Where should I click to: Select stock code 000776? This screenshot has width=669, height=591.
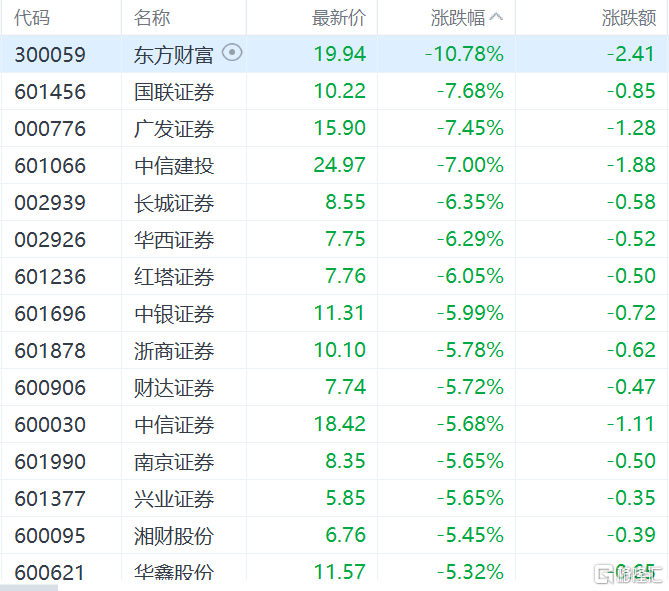(x=50, y=129)
